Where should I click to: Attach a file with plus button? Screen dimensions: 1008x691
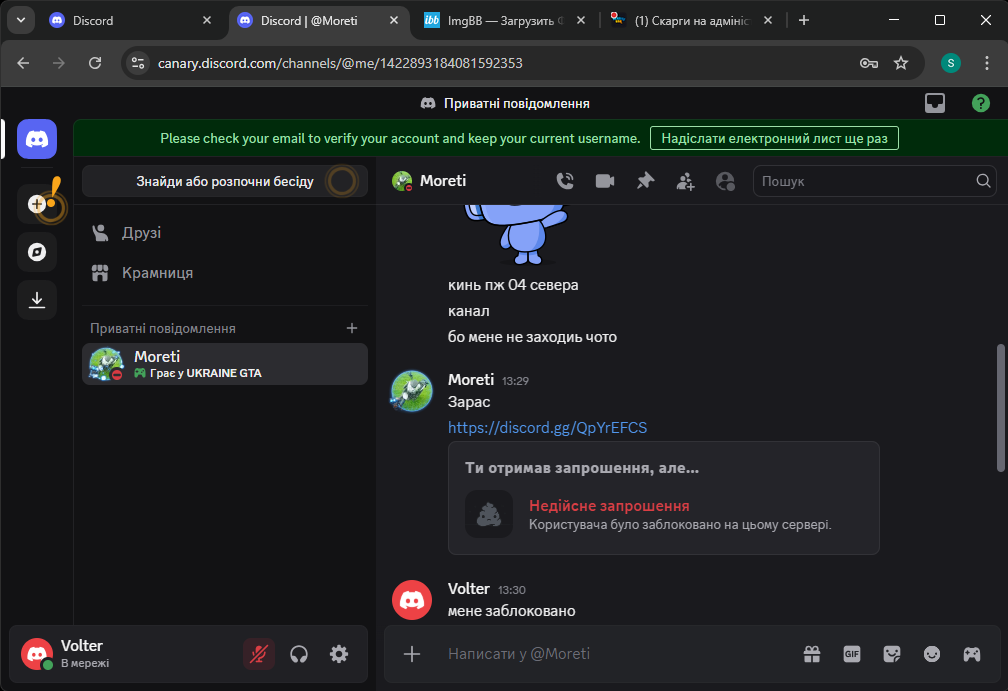tap(412, 654)
